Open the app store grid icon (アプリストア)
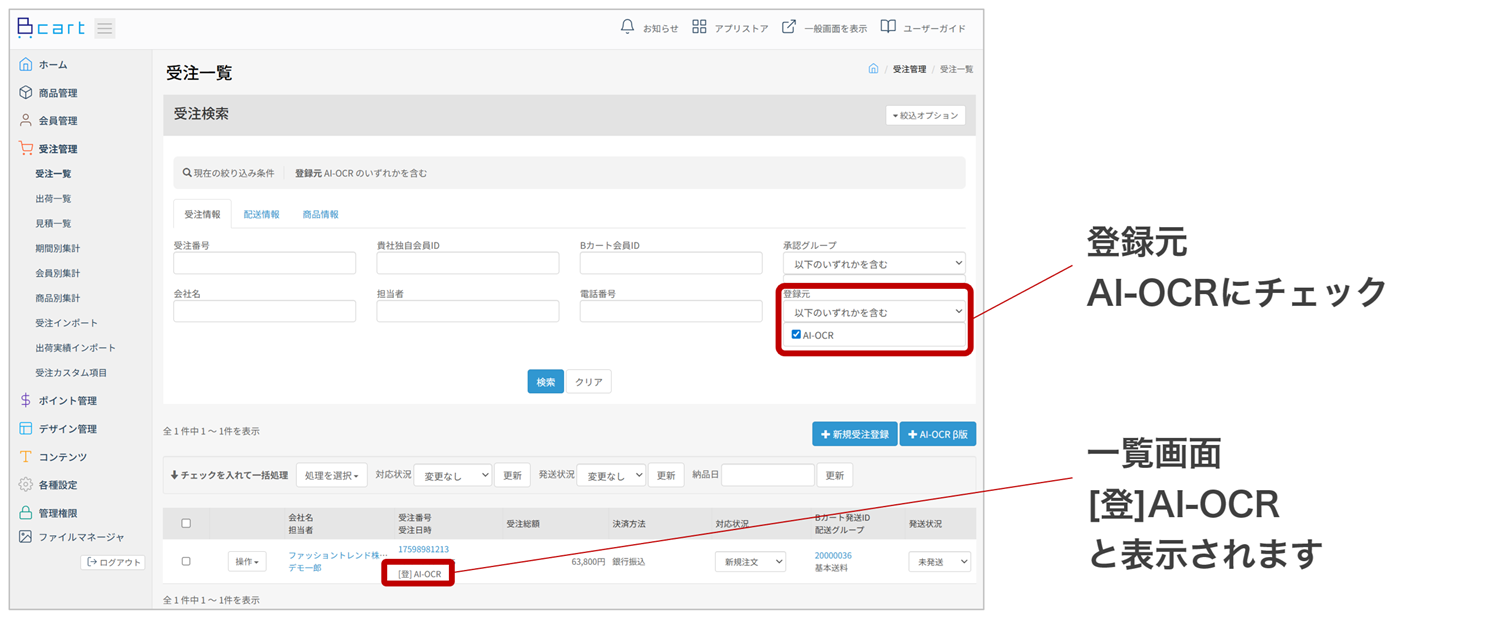This screenshot has width=1500, height=624. [699, 27]
